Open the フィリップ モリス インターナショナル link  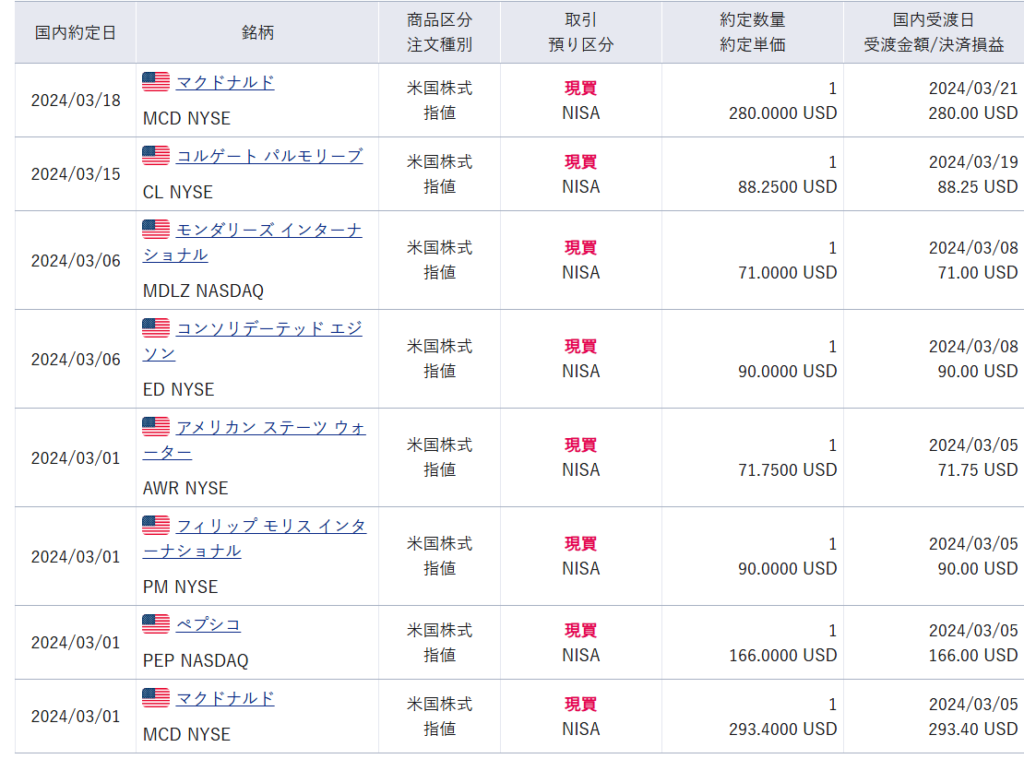pyautogui.click(x=271, y=526)
